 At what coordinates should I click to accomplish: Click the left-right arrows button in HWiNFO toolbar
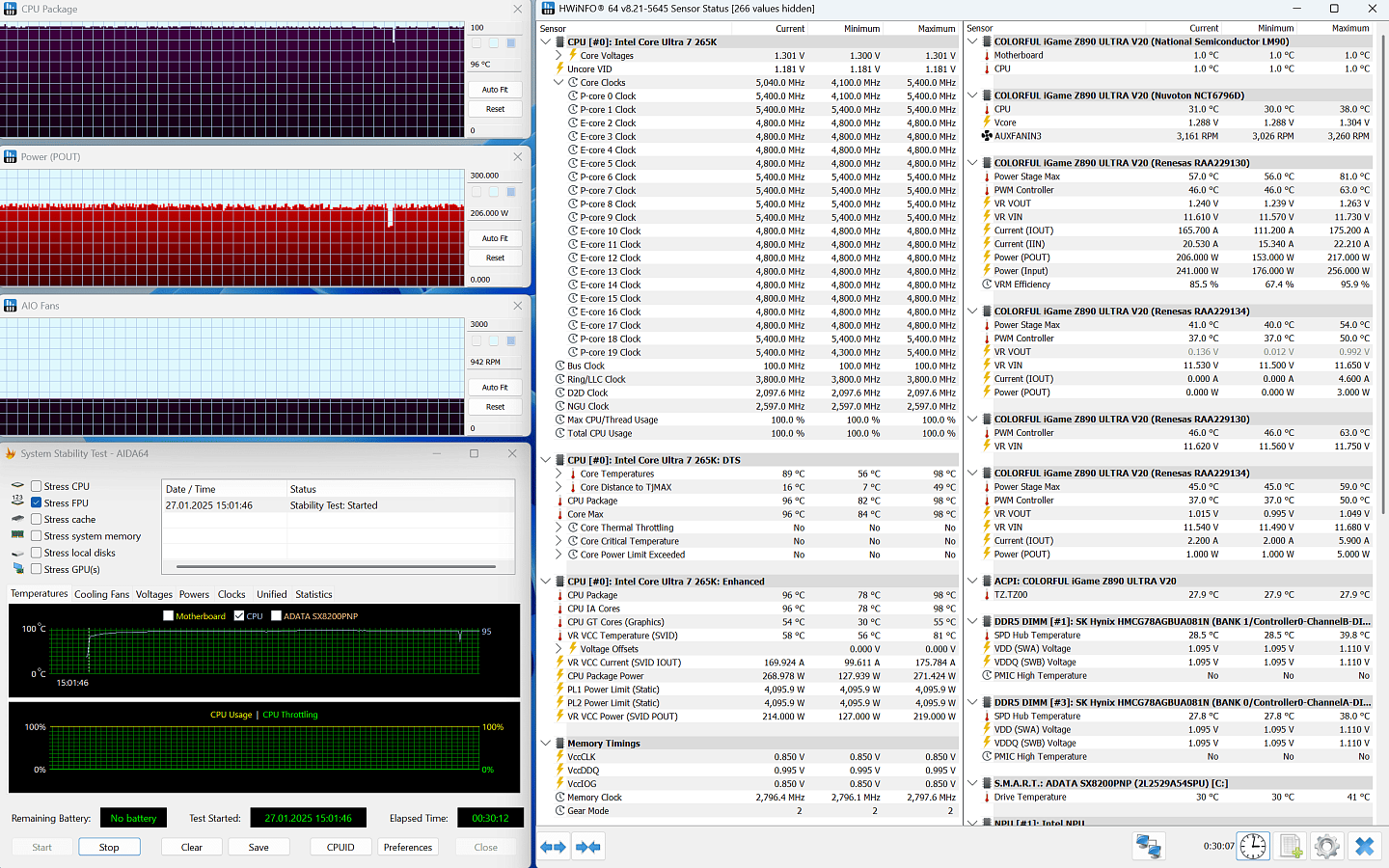pyautogui.click(x=553, y=847)
